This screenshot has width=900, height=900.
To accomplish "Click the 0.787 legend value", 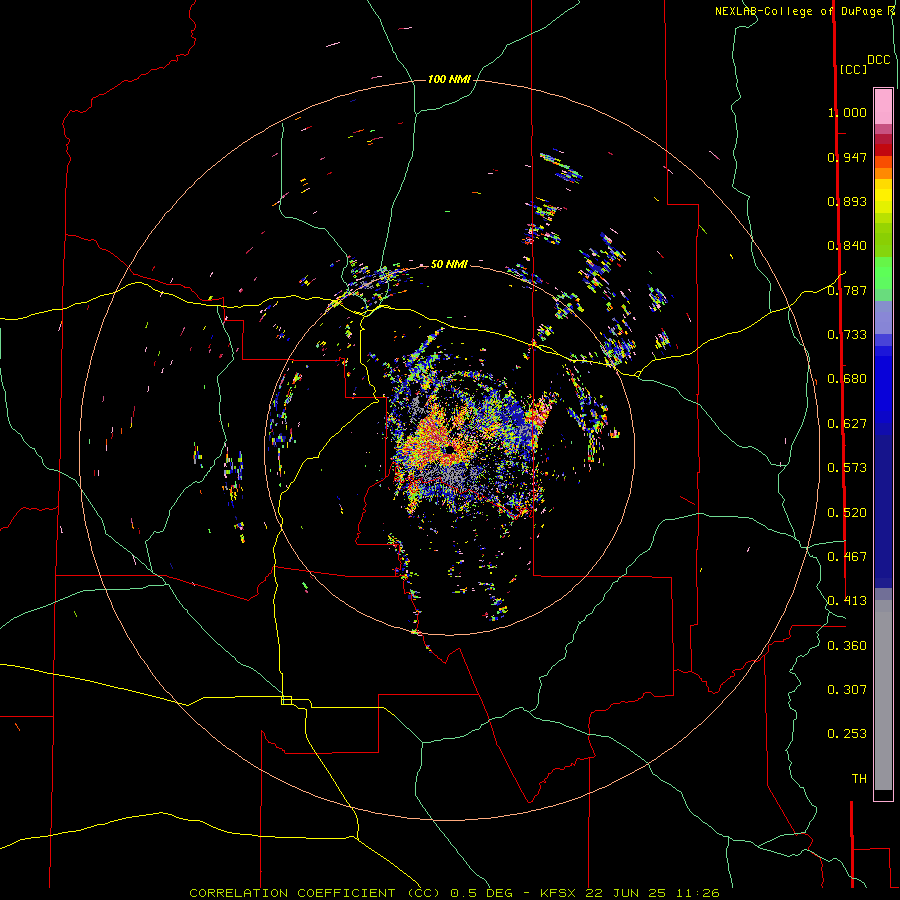I will [x=847, y=290].
